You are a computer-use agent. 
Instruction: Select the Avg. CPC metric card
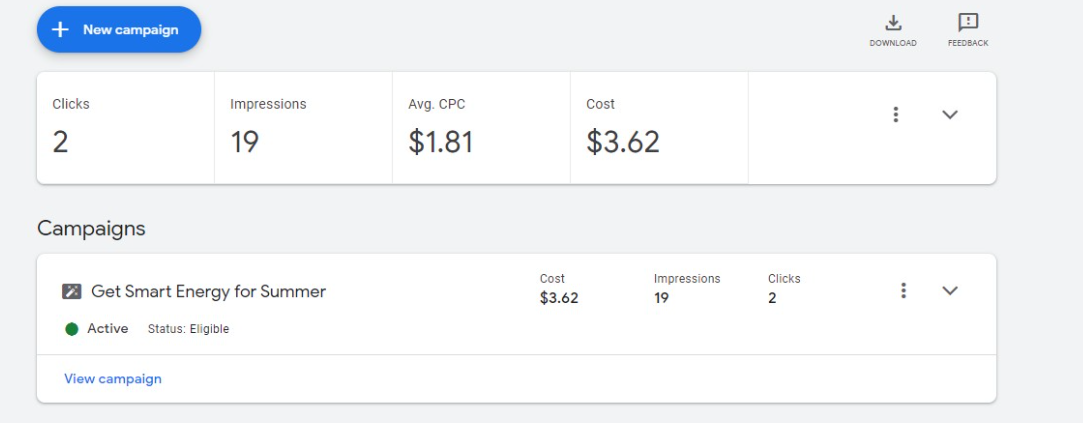(x=481, y=127)
